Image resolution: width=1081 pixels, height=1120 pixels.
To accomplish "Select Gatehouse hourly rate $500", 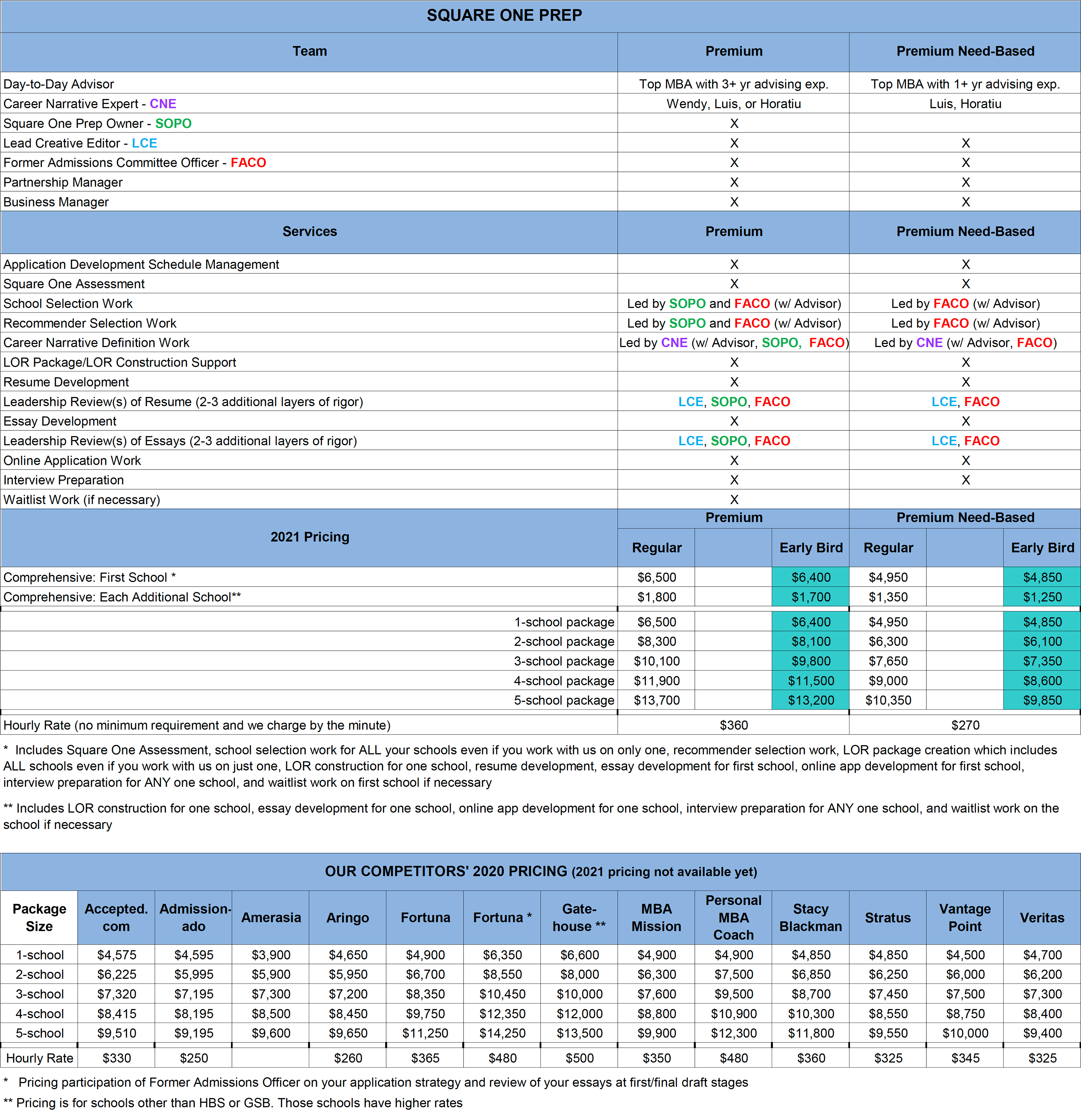I will [579, 1058].
